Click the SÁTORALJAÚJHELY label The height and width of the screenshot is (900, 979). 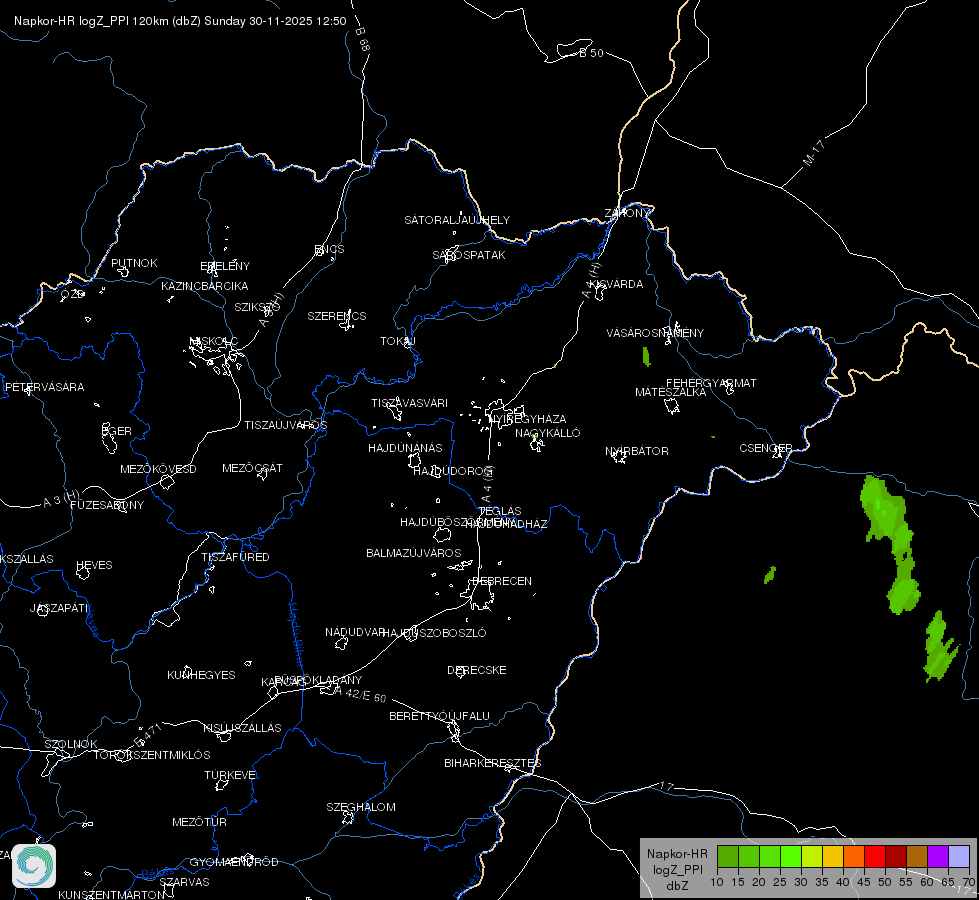tap(457, 220)
